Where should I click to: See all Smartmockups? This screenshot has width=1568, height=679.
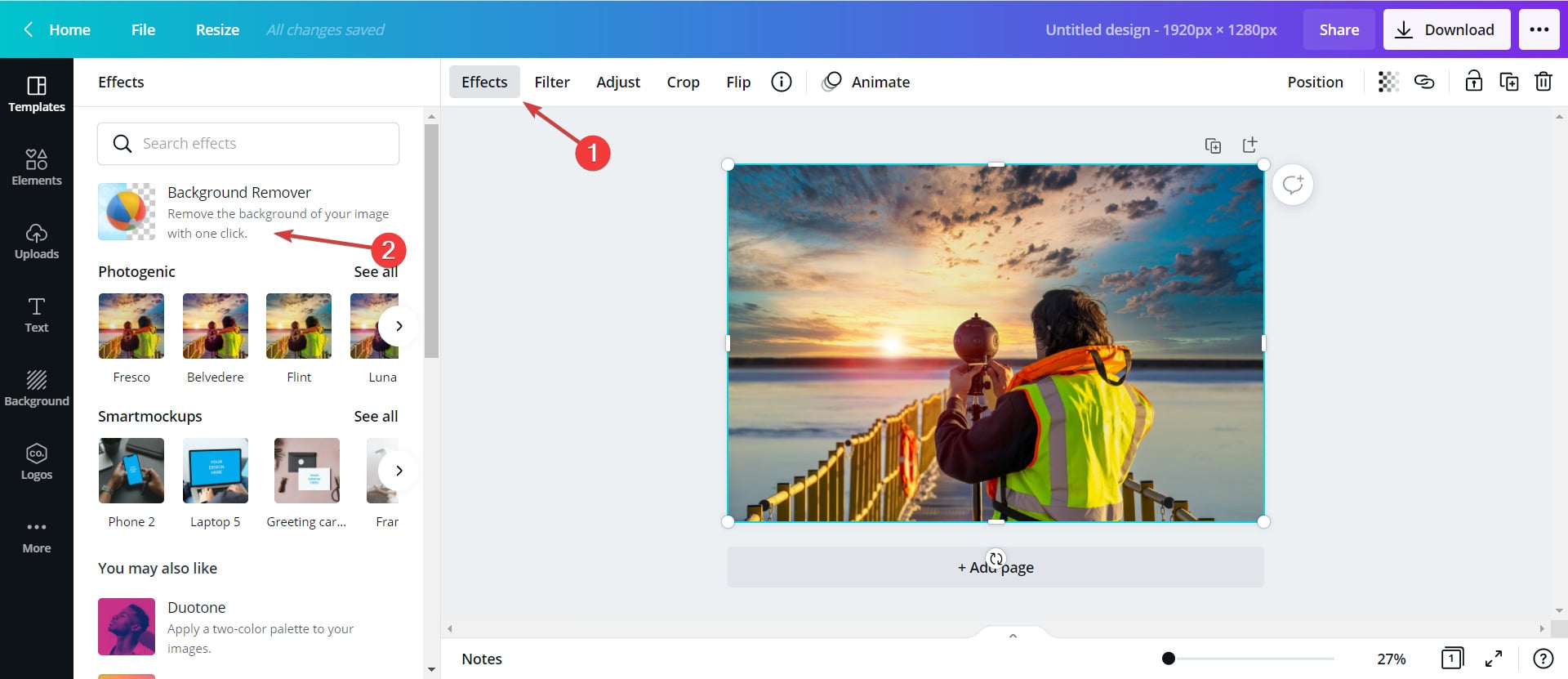pyautogui.click(x=376, y=416)
